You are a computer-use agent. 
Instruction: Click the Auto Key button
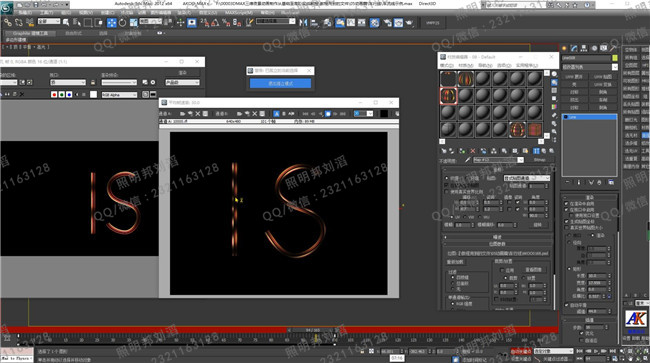[x=521, y=351]
